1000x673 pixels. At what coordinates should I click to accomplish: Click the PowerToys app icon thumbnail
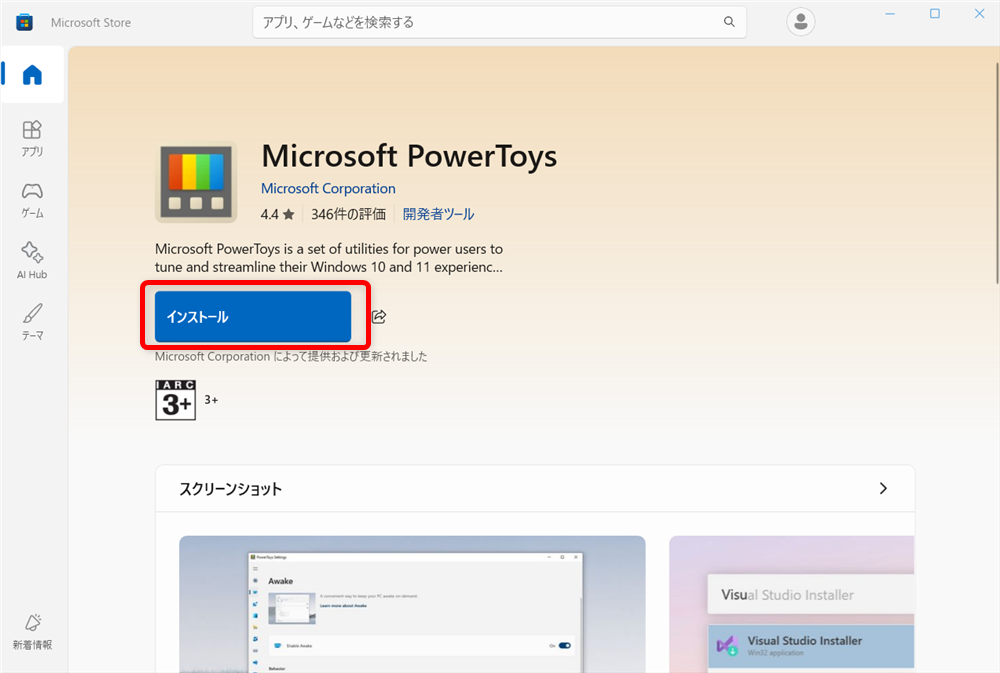[x=194, y=183]
